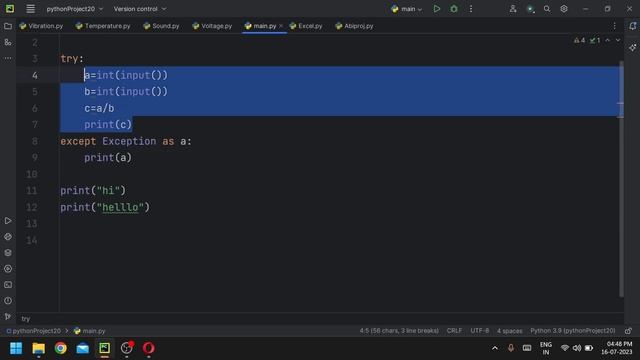Screen dimensions: 640x360
Task: Open the Run tool window
Action: (8, 221)
